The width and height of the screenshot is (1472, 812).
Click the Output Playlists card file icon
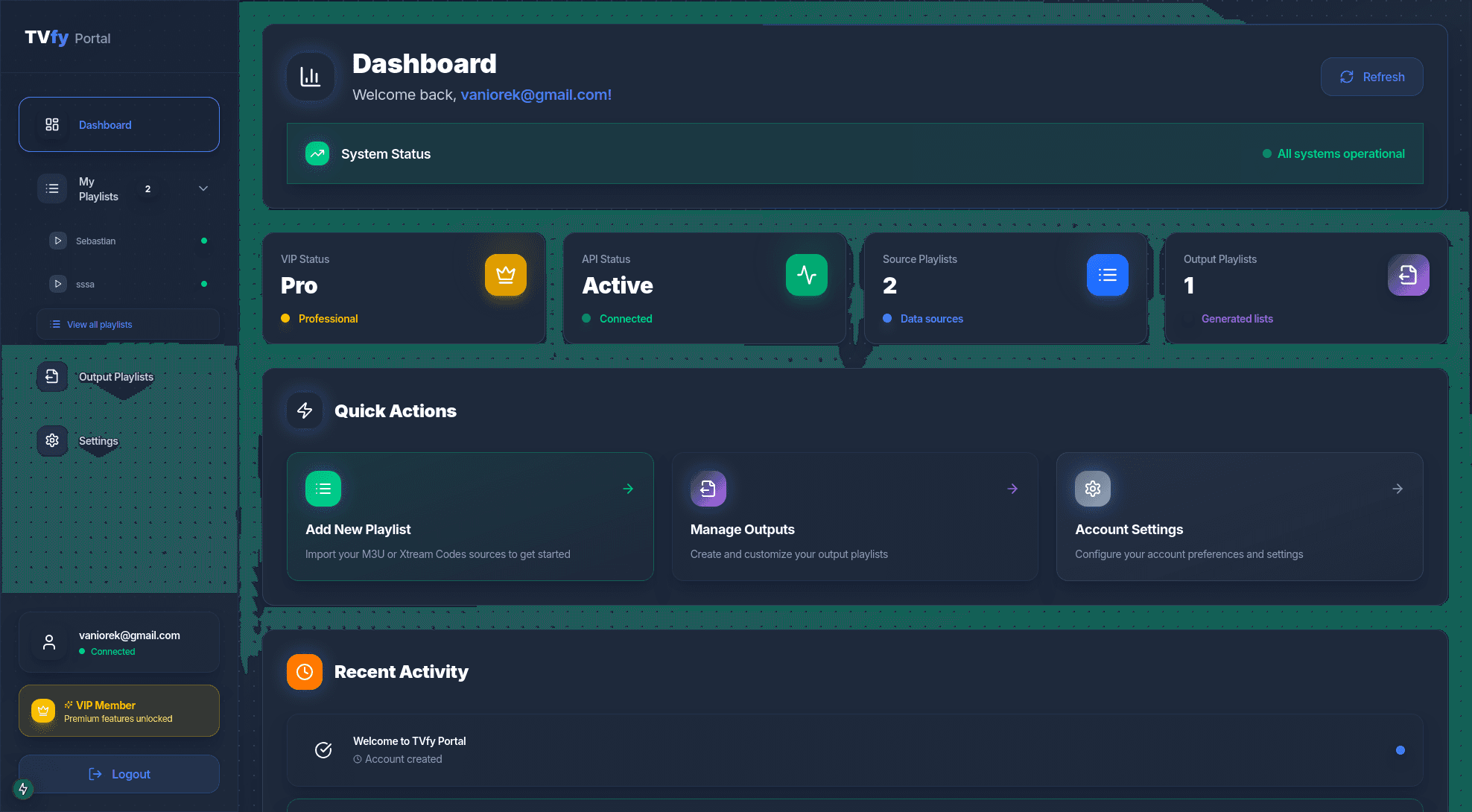[x=1409, y=275]
